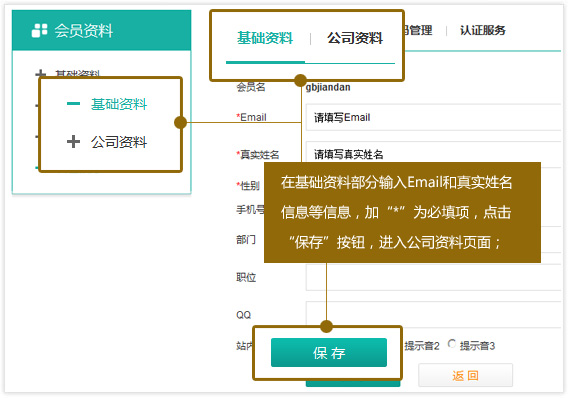Switch to the 公司资料 tab
This screenshot has width=569, height=398.
point(355,38)
